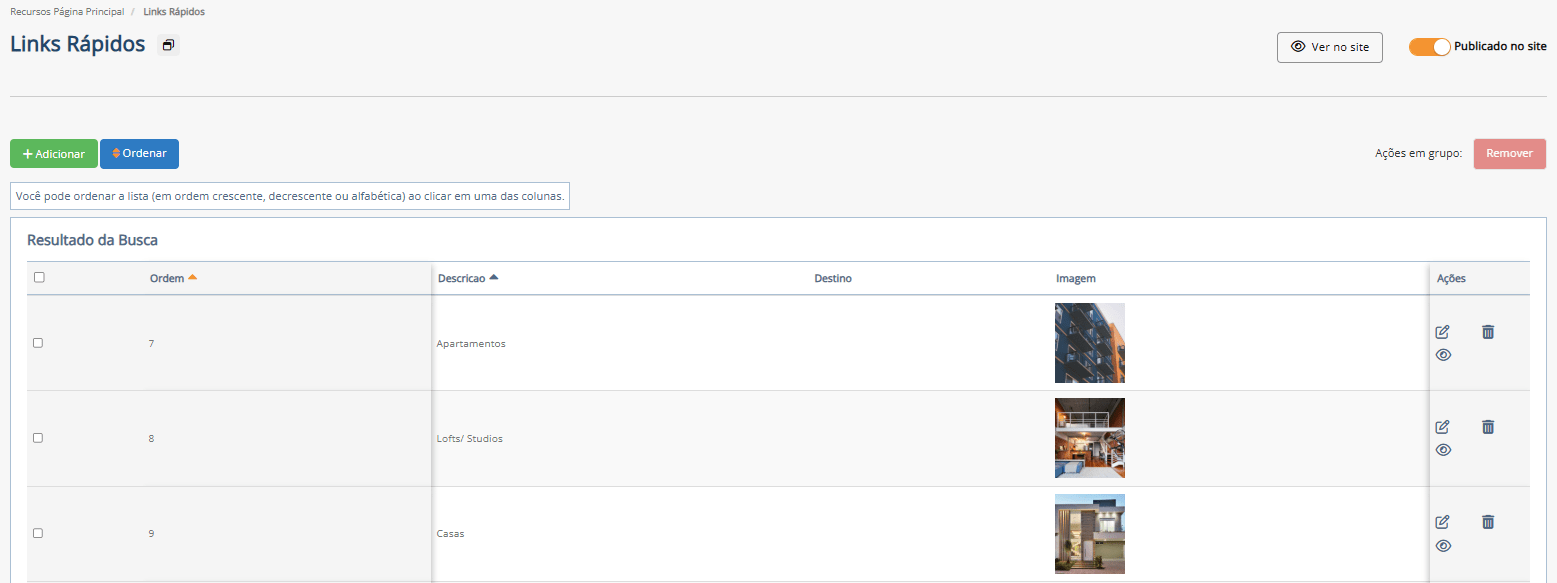Sort the table by Descricao column
The height and width of the screenshot is (583, 1557).
(x=461, y=278)
